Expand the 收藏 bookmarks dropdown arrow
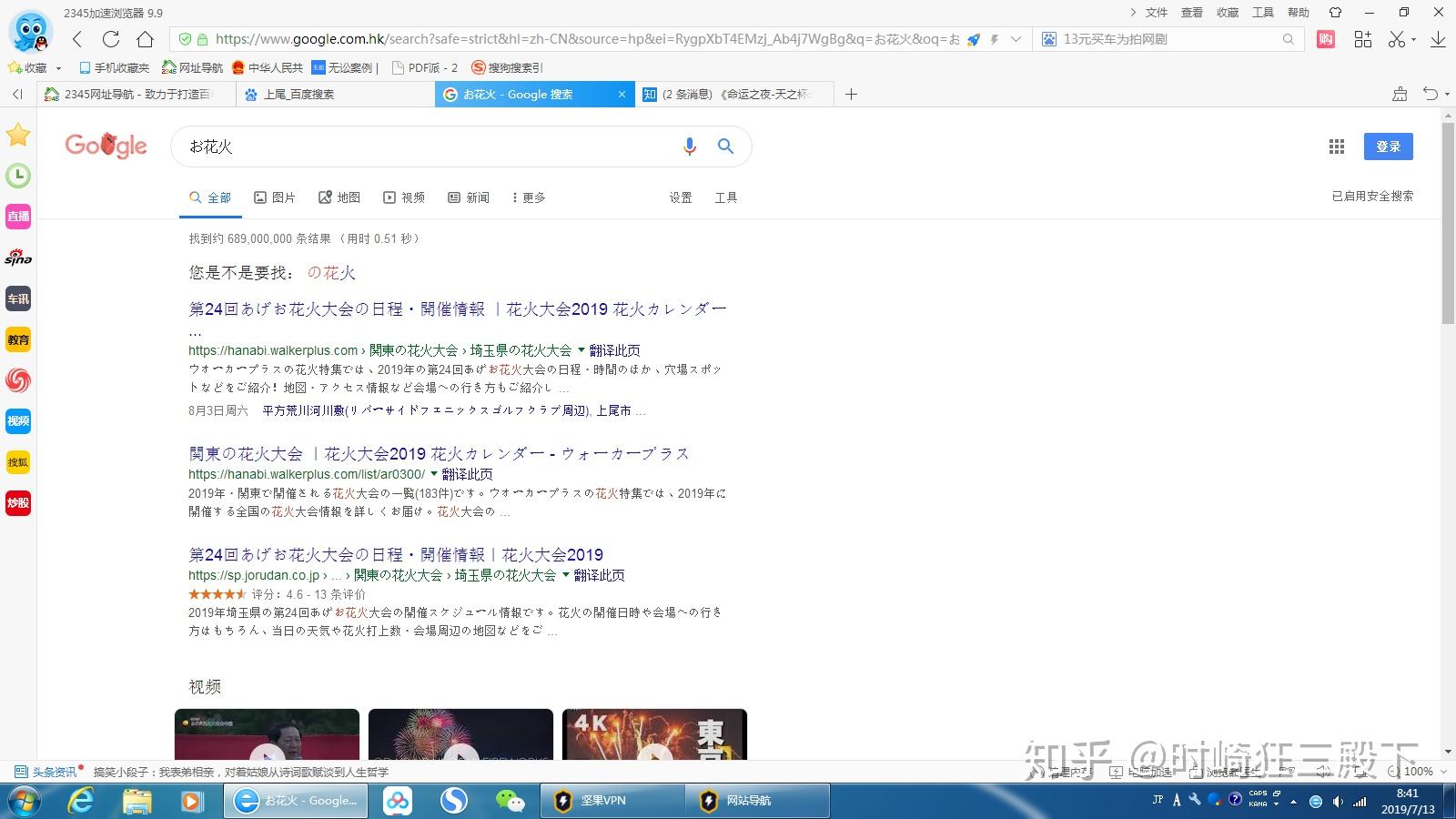The height and width of the screenshot is (819, 1456). tap(58, 68)
